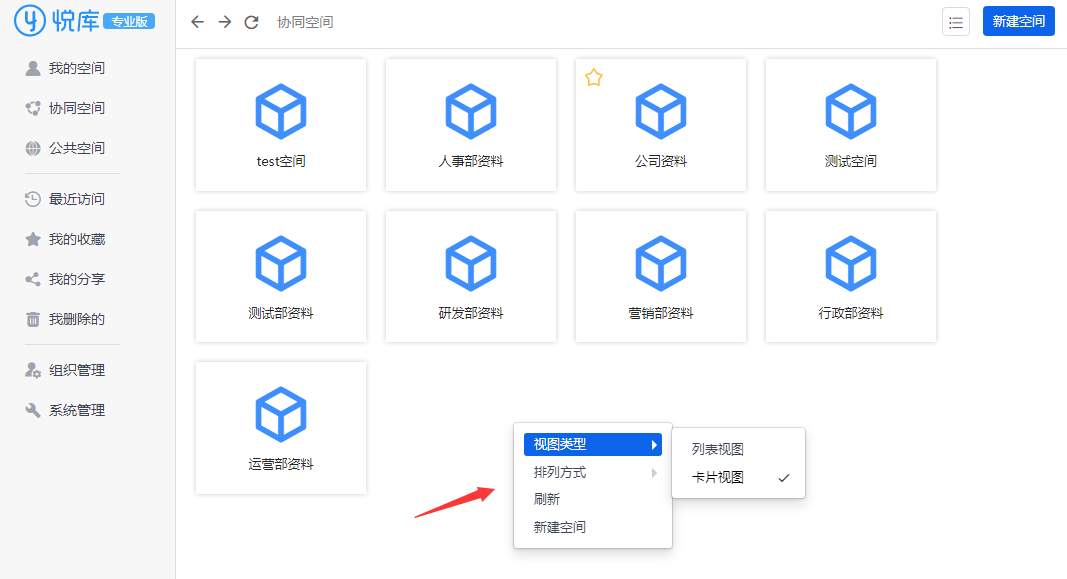Choose 刷新 from context menu
This screenshot has width=1067, height=579.
[548, 499]
